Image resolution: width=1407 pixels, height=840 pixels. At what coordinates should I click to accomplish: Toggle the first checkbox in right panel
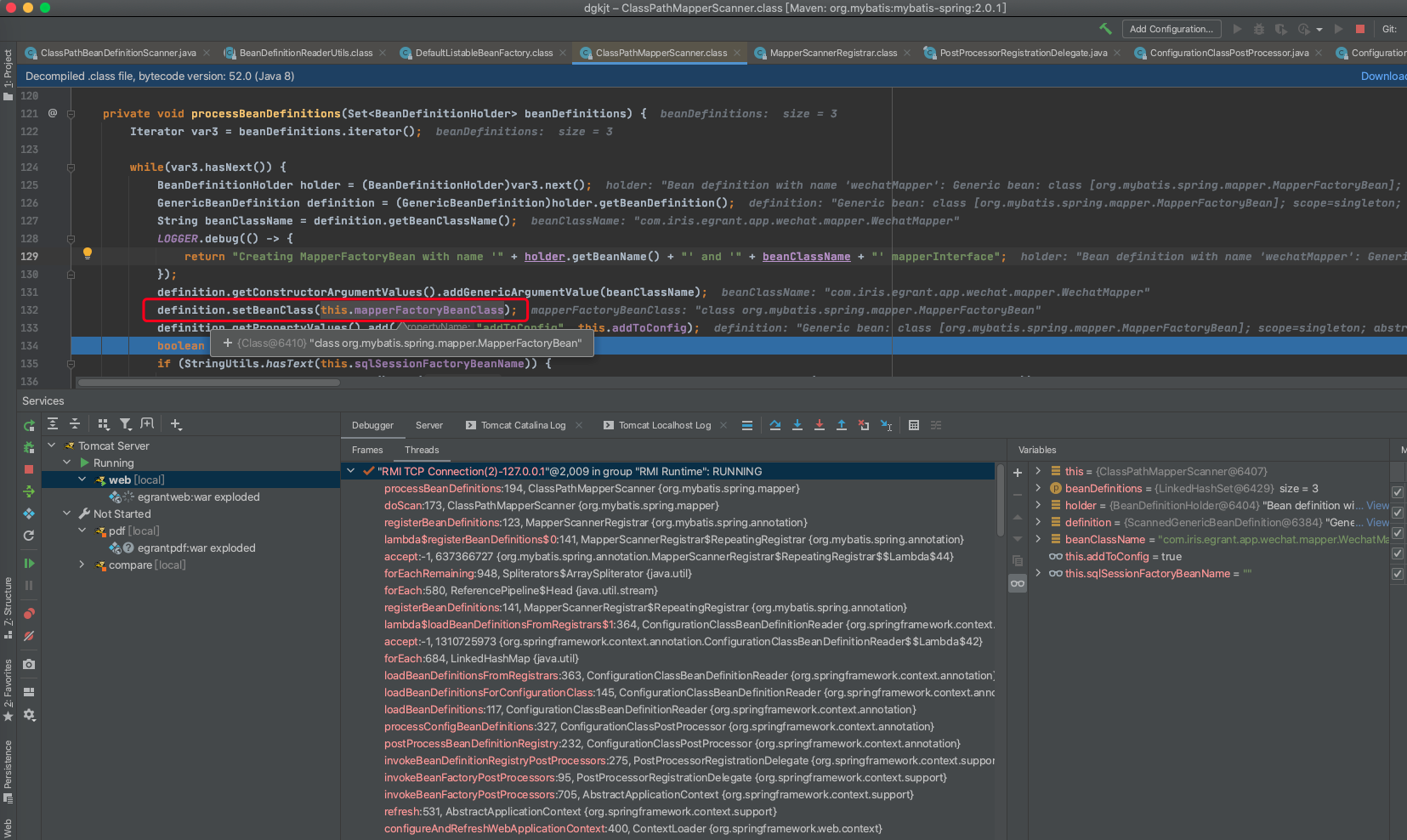pyautogui.click(x=1397, y=492)
